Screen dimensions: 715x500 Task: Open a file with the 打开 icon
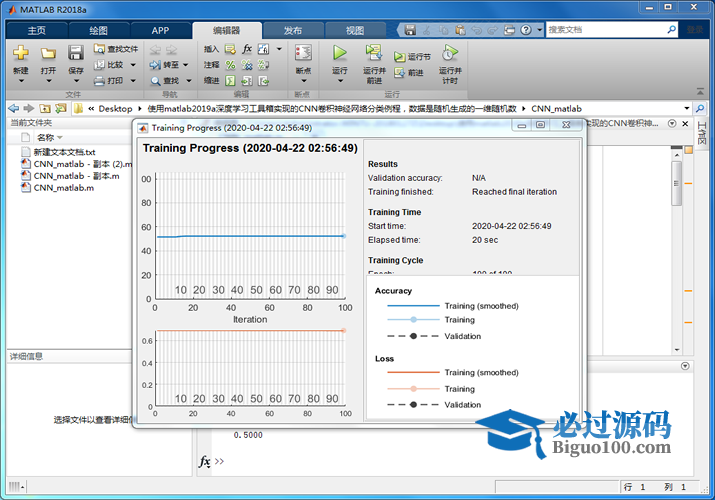coord(48,55)
